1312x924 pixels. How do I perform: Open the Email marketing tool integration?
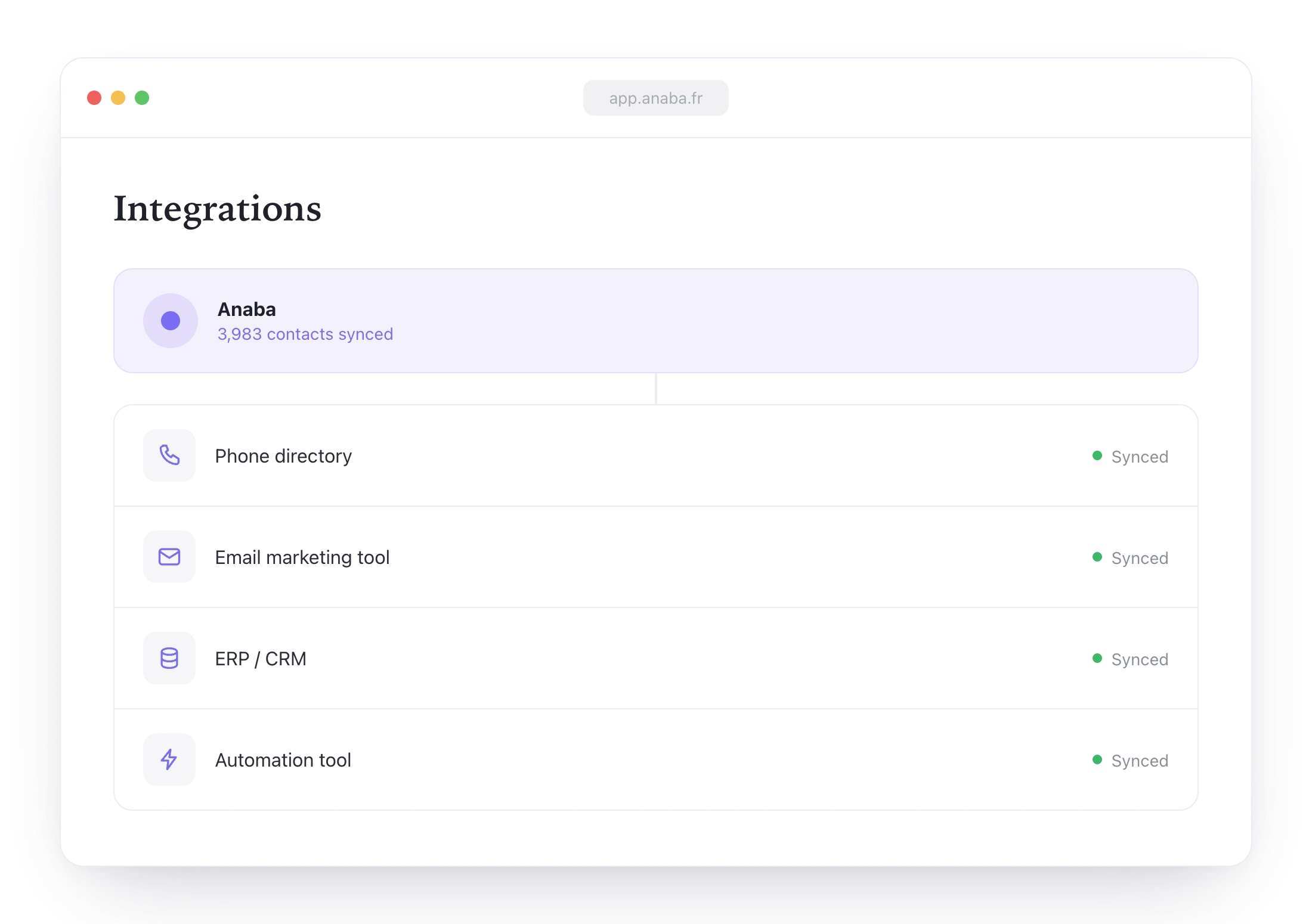[656, 557]
